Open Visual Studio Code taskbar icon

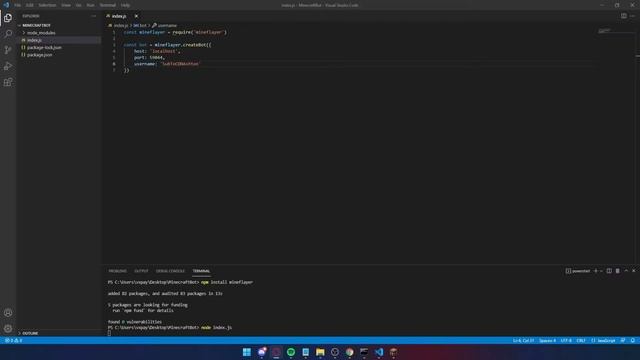click(379, 352)
